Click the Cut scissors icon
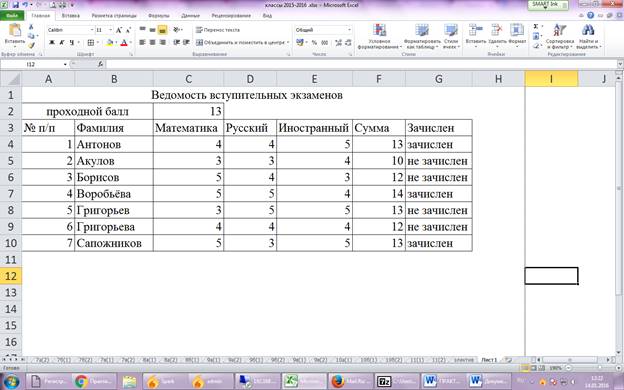 31,27
